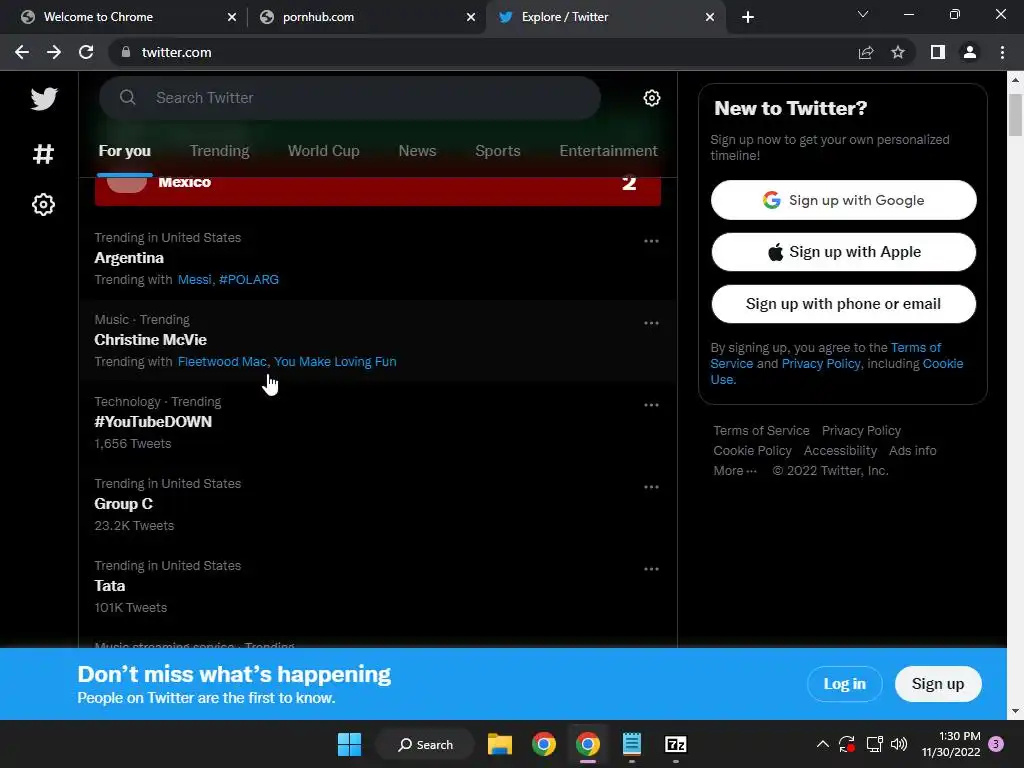Open the Fleetwood Mac trending link

pos(222,362)
